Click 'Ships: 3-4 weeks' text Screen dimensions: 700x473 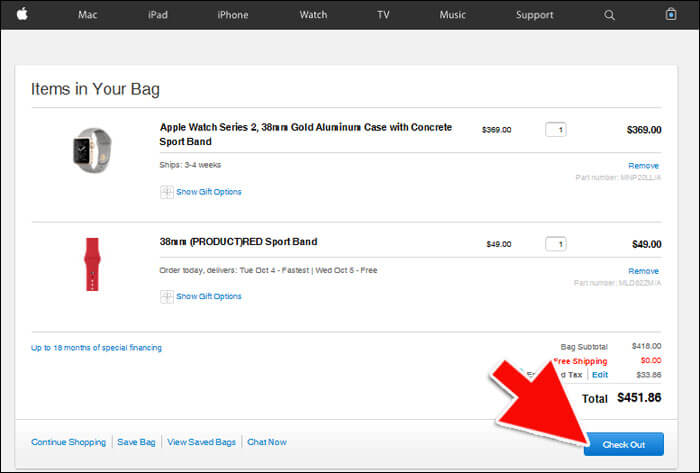(x=190, y=165)
